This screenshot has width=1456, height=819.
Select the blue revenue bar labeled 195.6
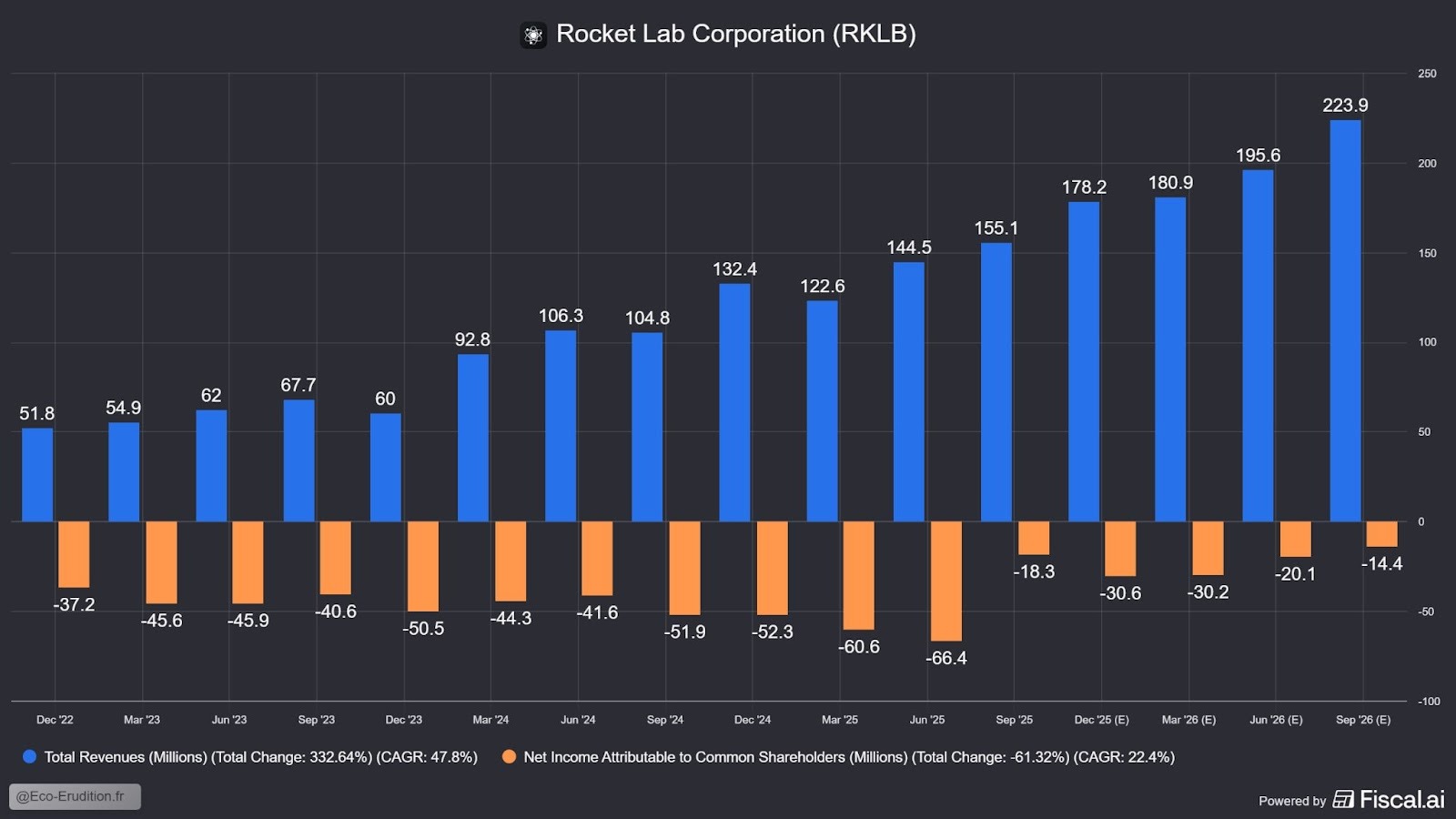click(1258, 346)
